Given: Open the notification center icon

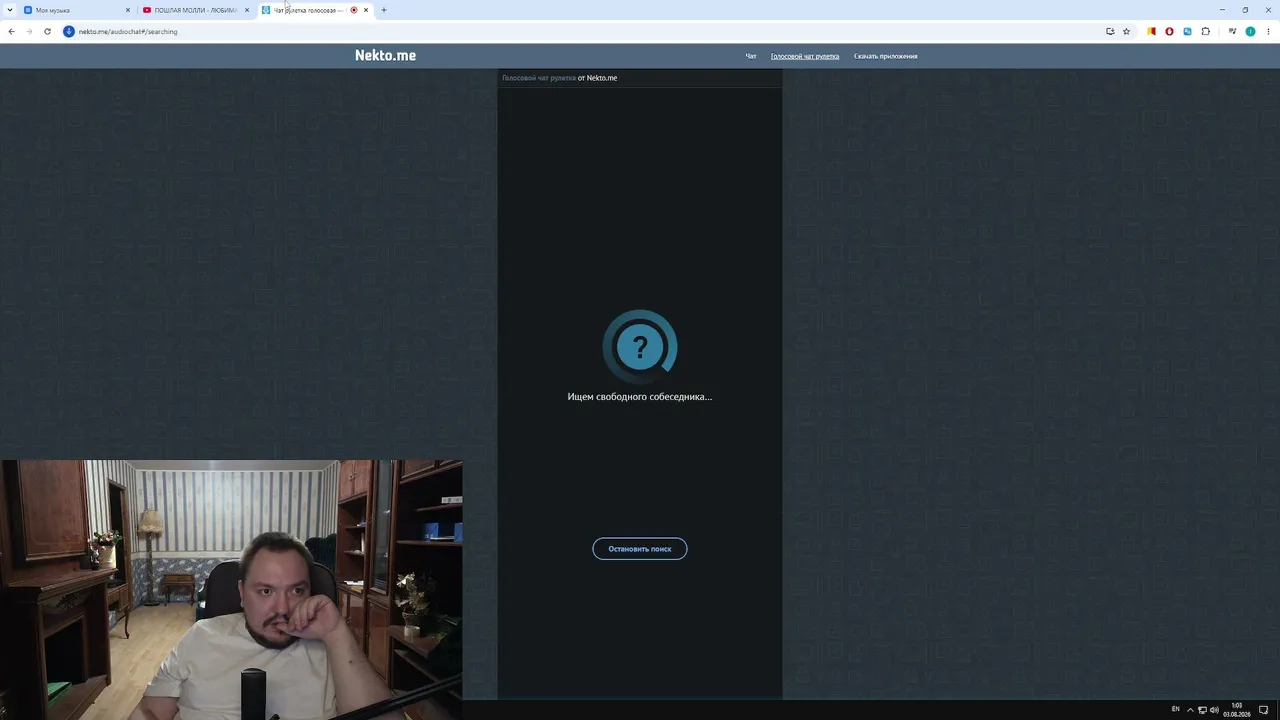Looking at the screenshot, I should [1264, 710].
